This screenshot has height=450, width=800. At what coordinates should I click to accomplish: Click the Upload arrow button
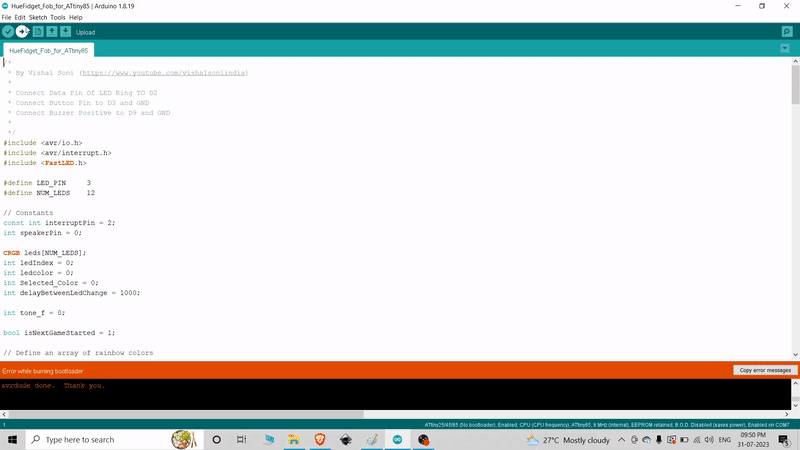[22, 32]
